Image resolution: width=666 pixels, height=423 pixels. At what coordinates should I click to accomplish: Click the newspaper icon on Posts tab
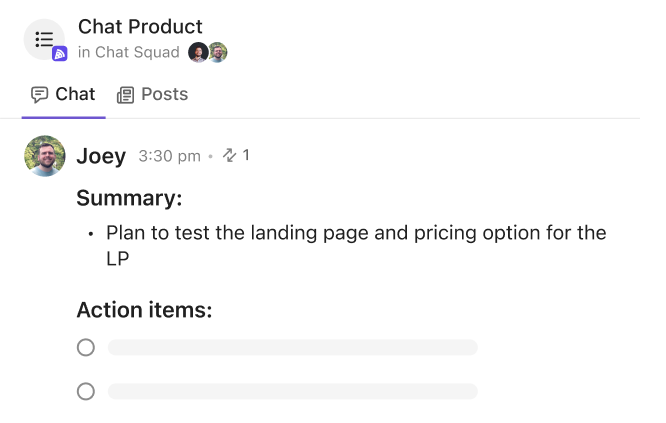coord(125,95)
